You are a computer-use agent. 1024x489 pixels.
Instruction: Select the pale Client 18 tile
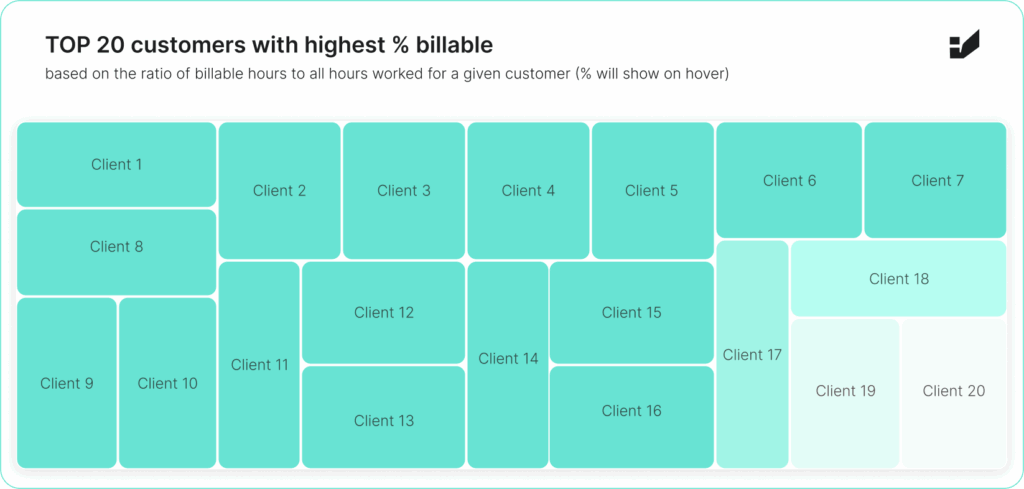point(899,279)
